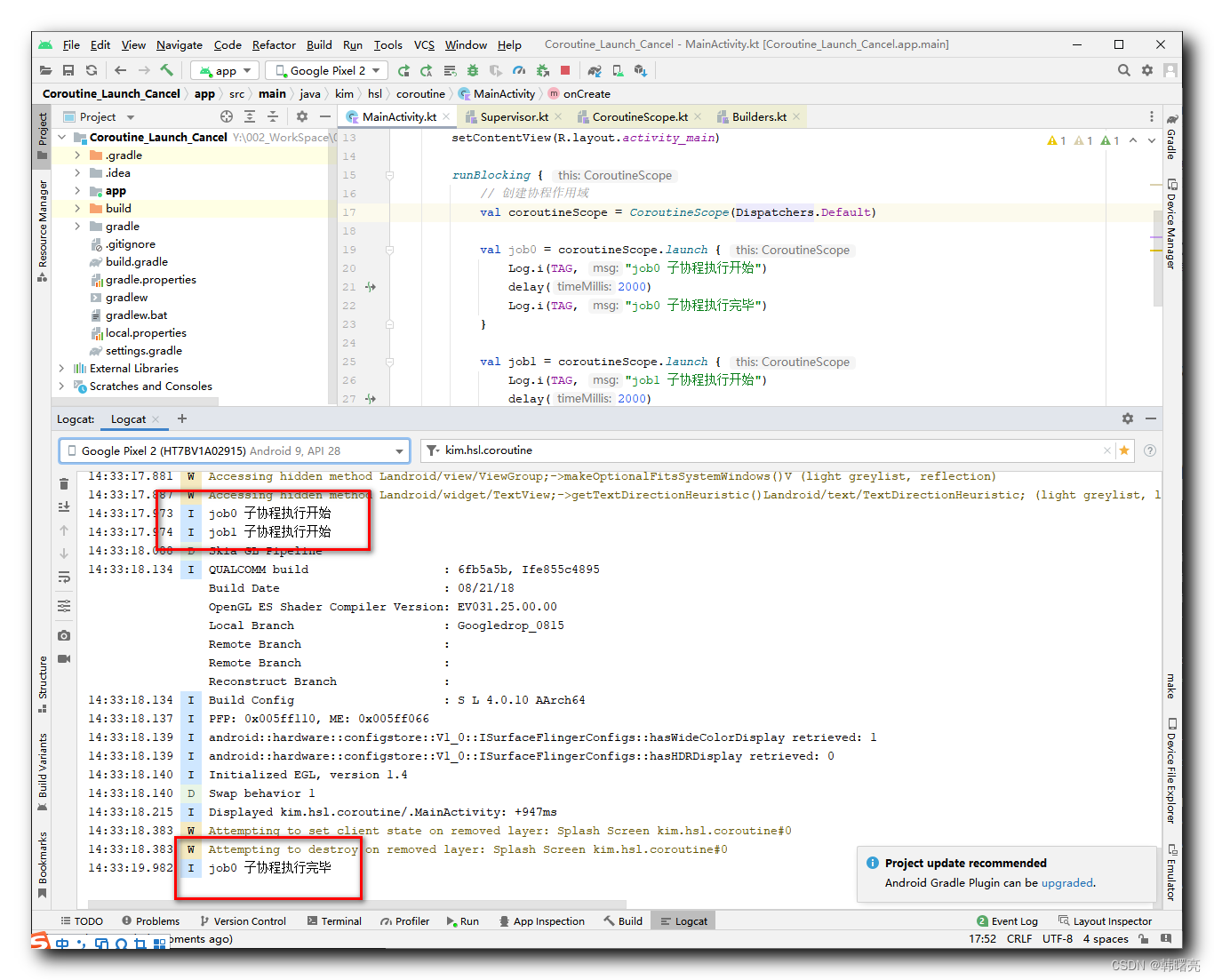
Task: Open Project panel options gear
Action: [x=302, y=116]
